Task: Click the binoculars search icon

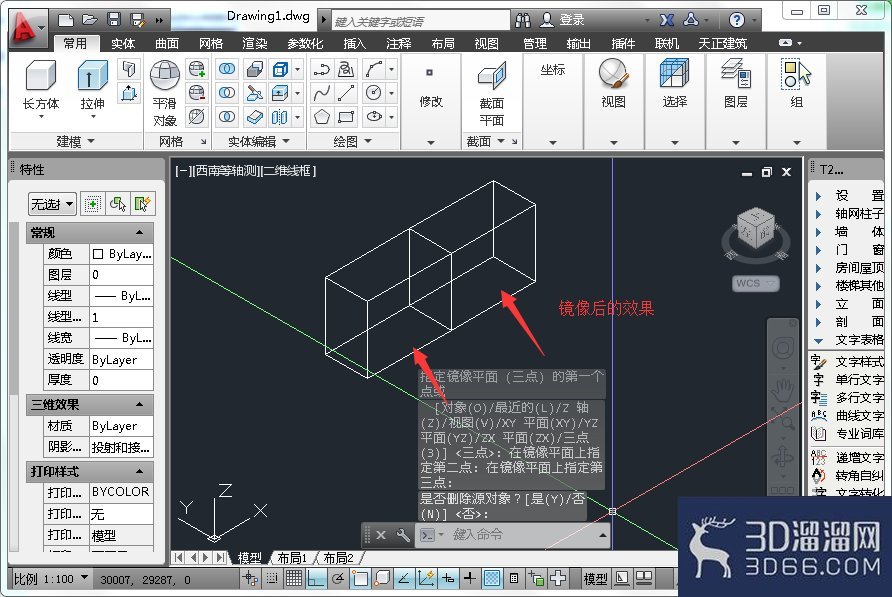Action: click(x=523, y=20)
